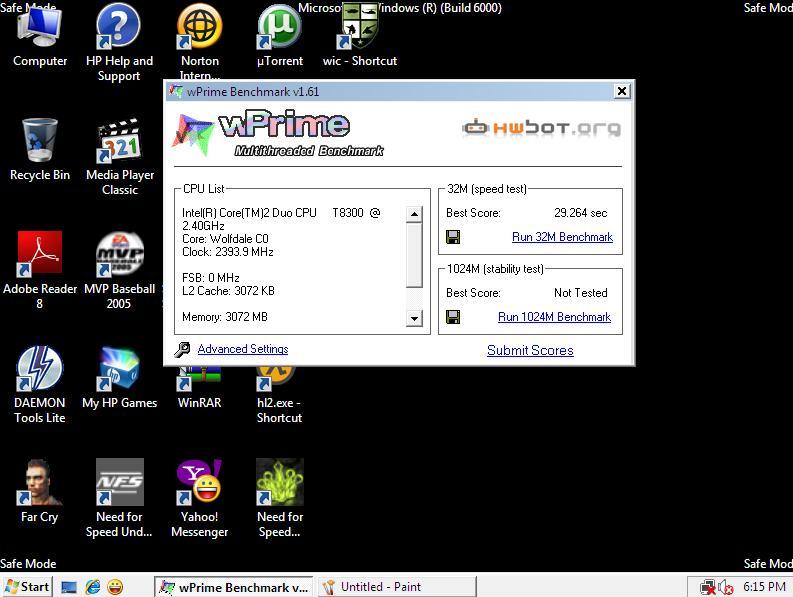Run the 1024M Benchmark
793x597 pixels.
[554, 317]
